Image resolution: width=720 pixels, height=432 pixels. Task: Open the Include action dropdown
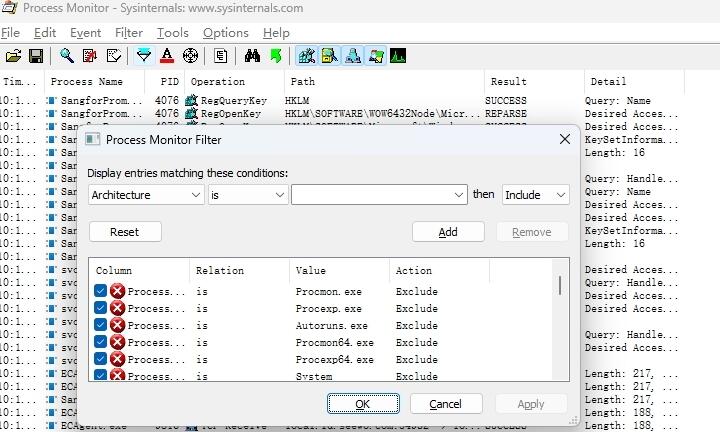tap(535, 195)
